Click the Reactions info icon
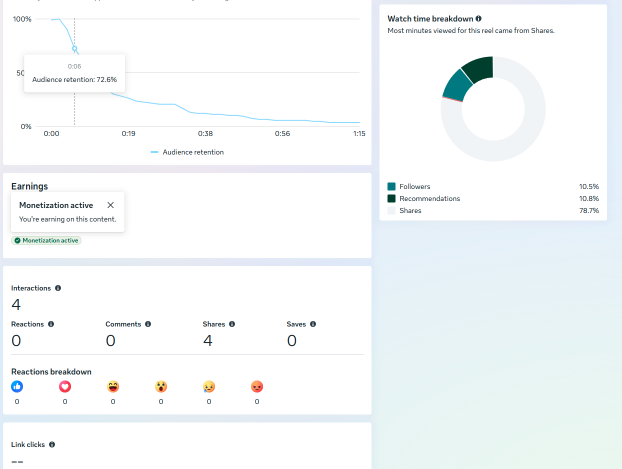 click(51, 324)
